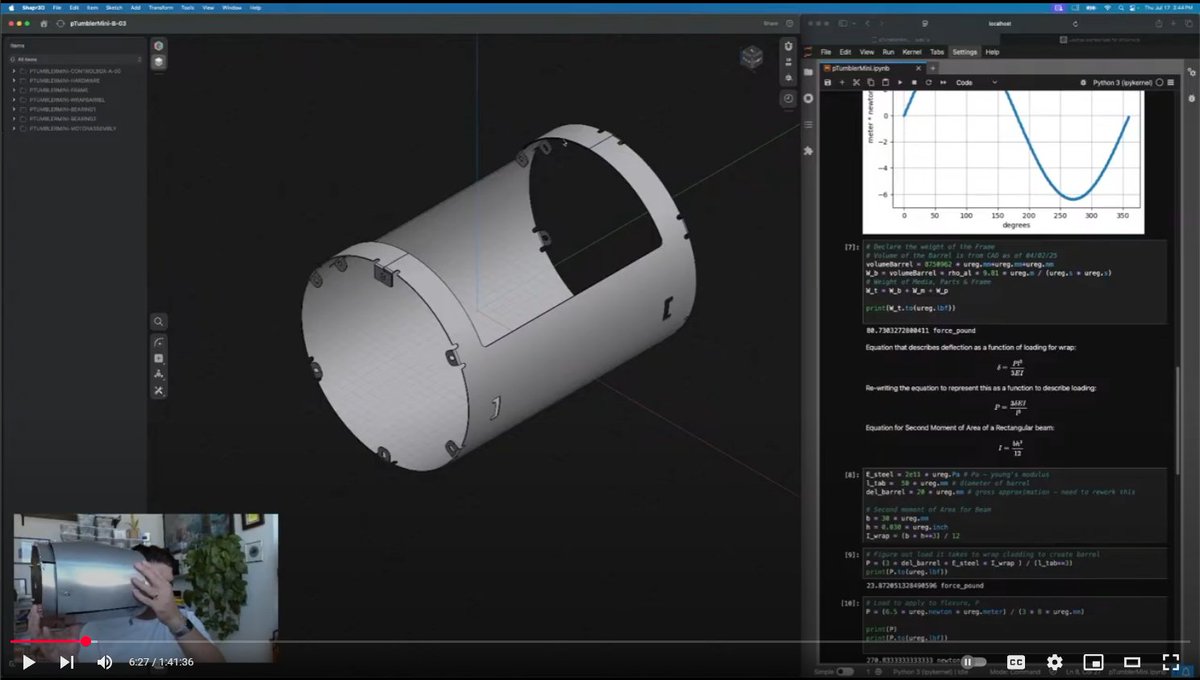This screenshot has width=1200, height=680.
Task: Open the All Items filter dropdown
Action: pos(75,59)
